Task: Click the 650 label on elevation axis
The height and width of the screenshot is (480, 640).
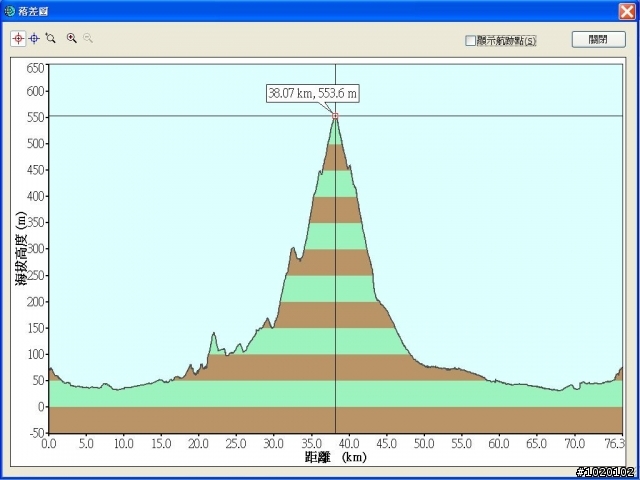Action: tap(36, 68)
